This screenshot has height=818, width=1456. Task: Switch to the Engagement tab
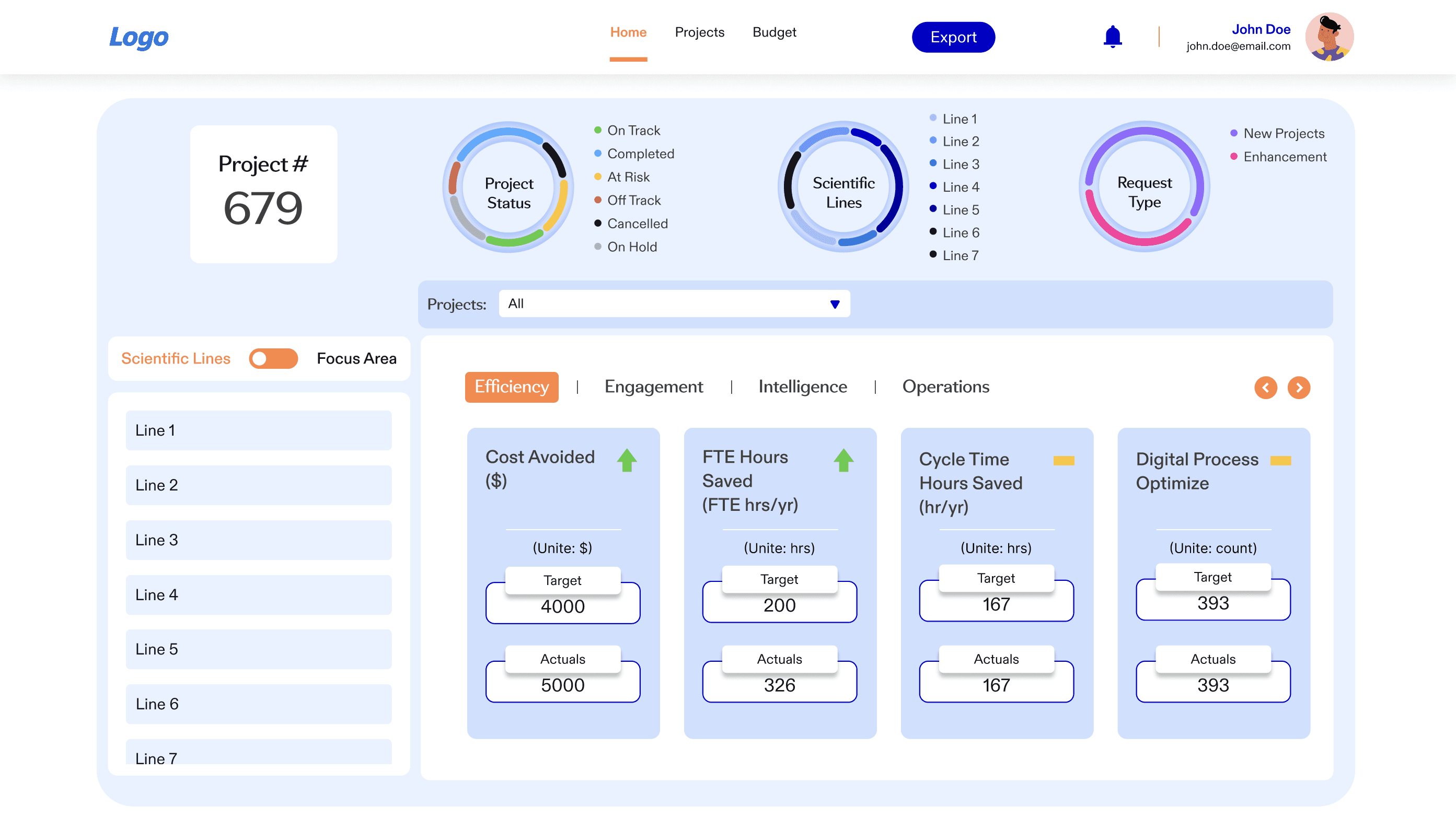(x=653, y=387)
